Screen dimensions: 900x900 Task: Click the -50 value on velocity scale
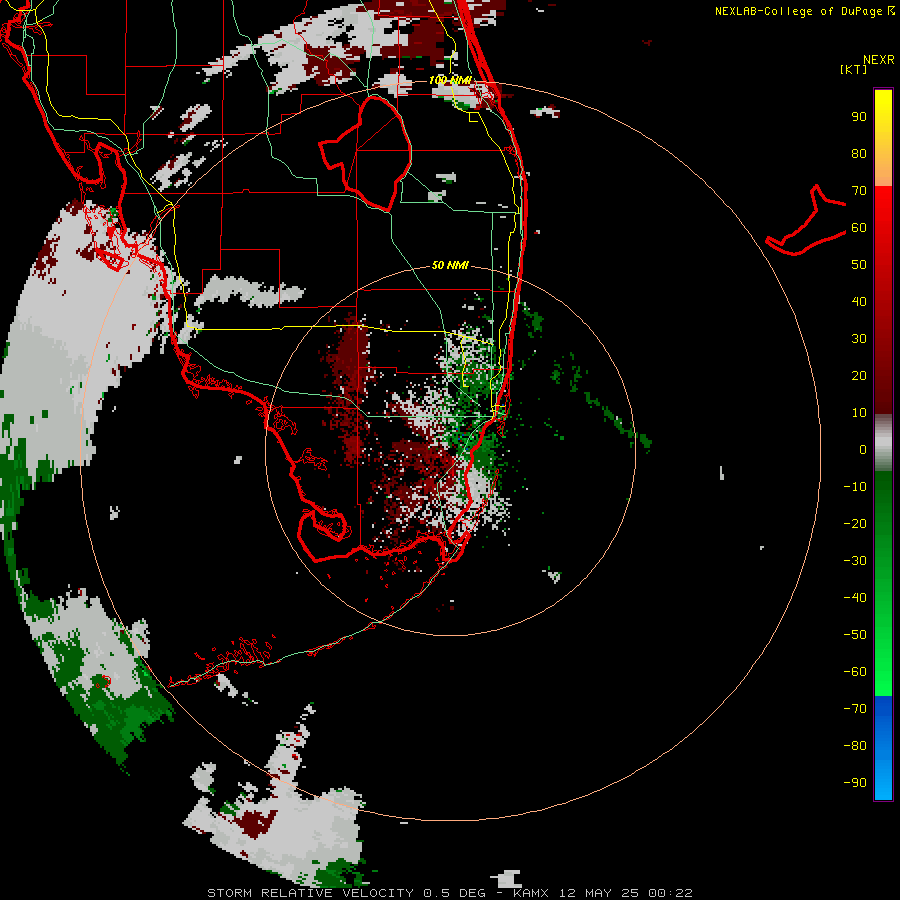click(x=855, y=635)
